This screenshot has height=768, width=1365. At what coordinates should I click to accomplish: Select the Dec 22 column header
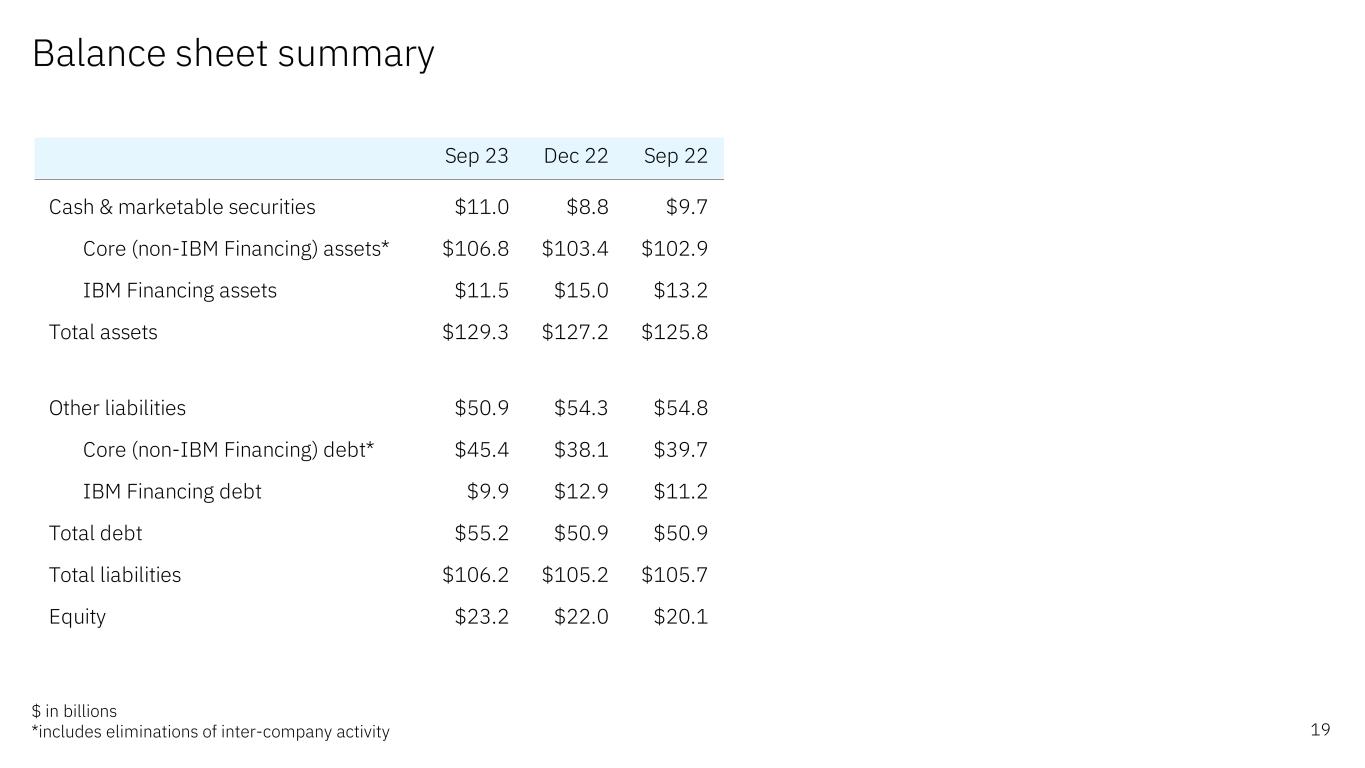point(575,156)
